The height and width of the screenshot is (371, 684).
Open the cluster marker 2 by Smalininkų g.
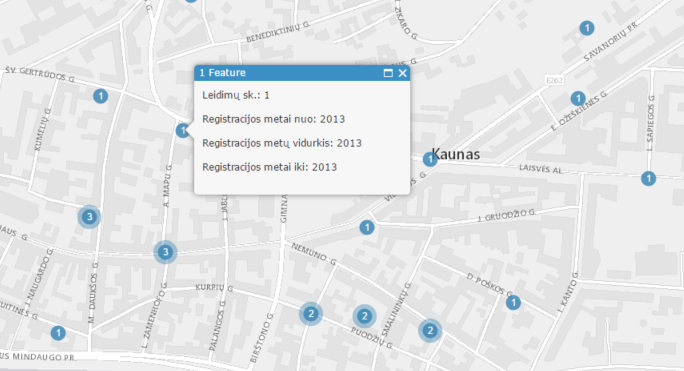[x=430, y=330]
